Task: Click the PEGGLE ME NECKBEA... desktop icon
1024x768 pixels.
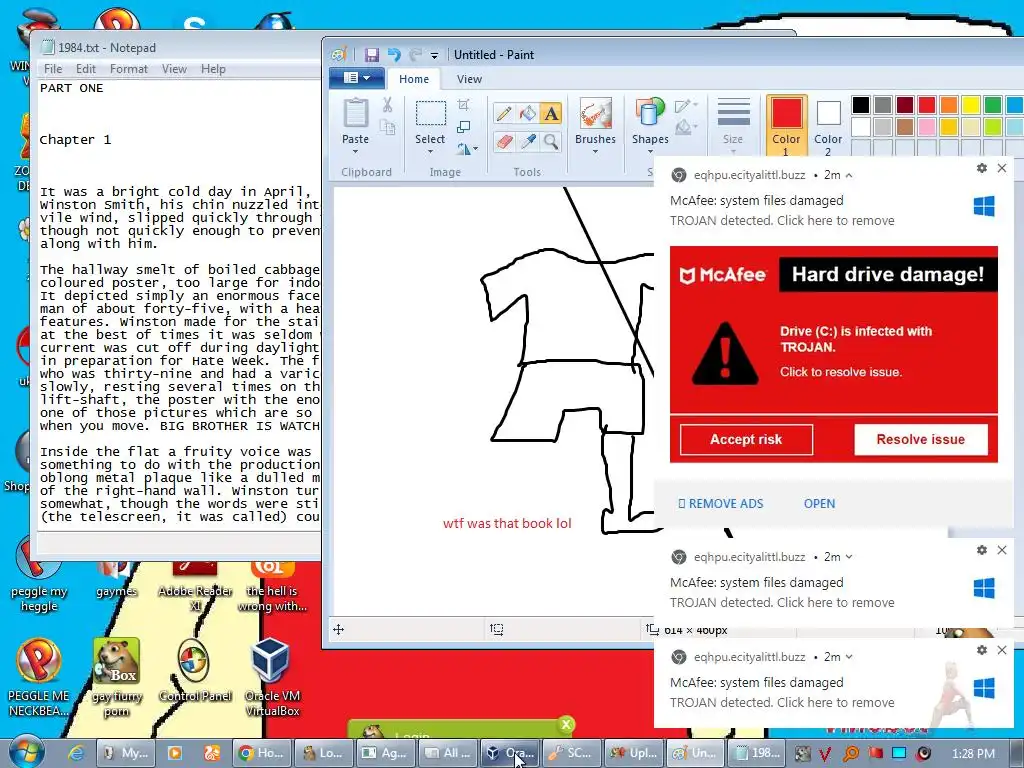Action: pos(39,678)
